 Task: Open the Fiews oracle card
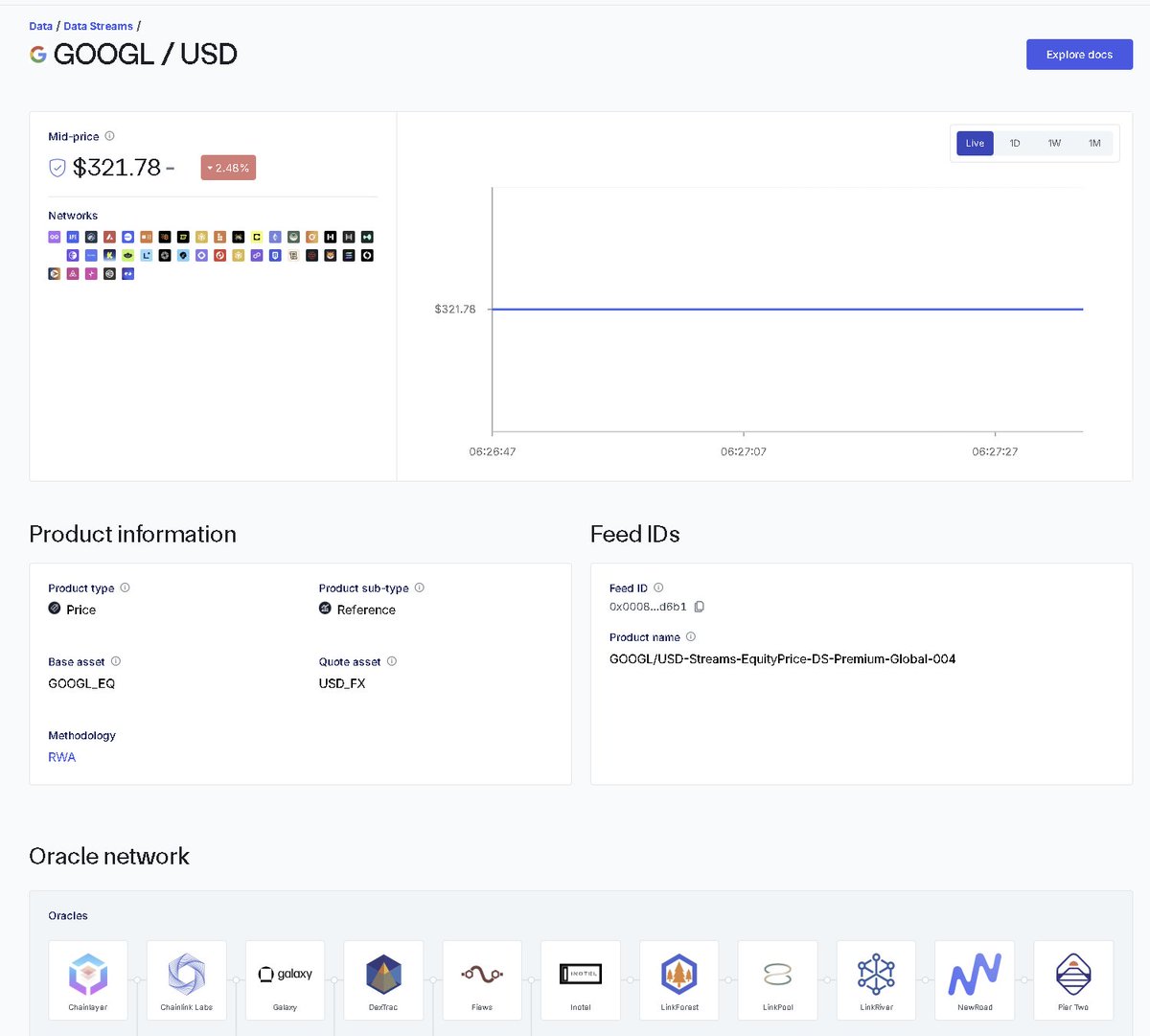click(x=482, y=979)
